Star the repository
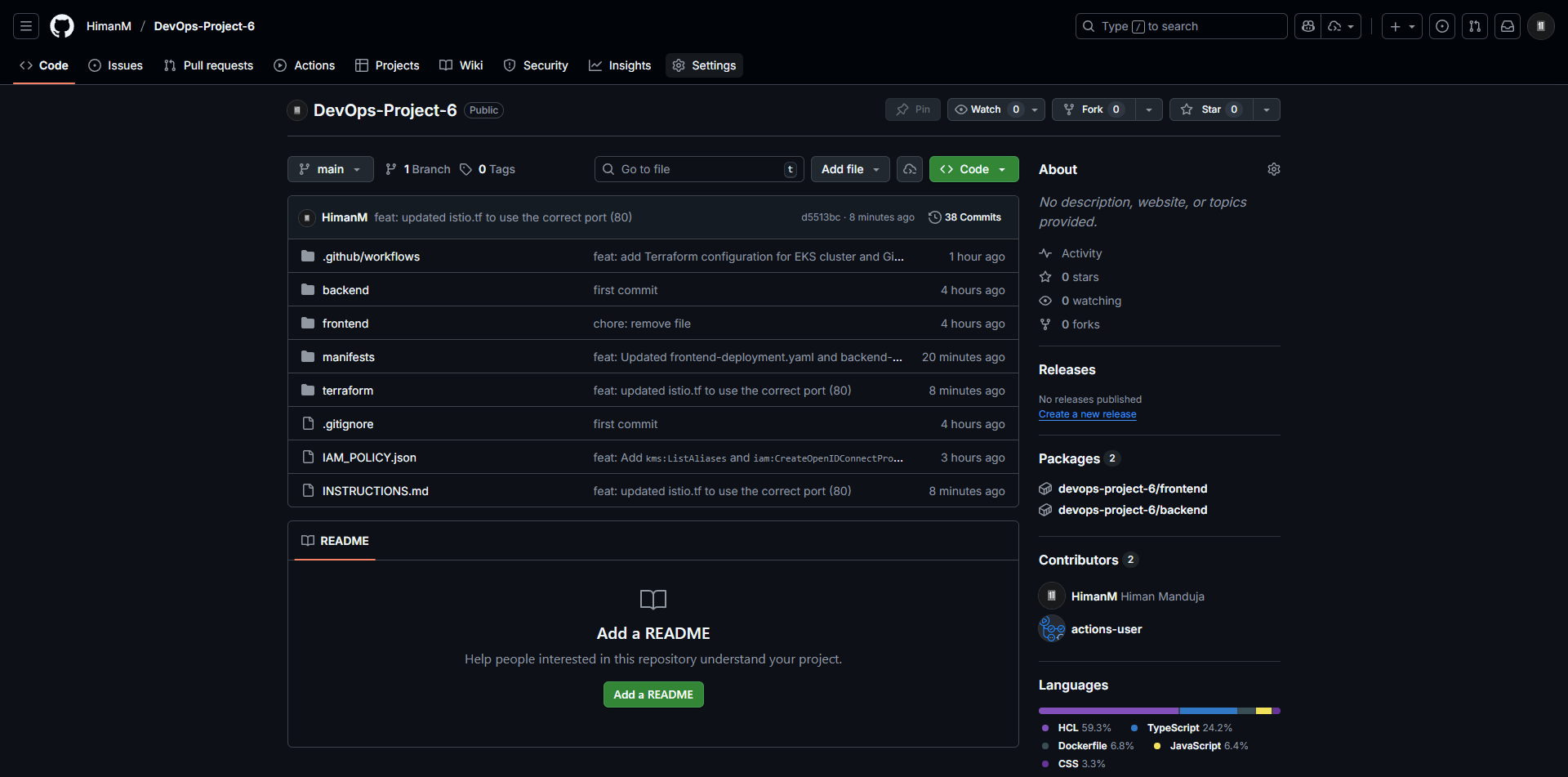The image size is (1568, 777). pyautogui.click(x=1208, y=109)
